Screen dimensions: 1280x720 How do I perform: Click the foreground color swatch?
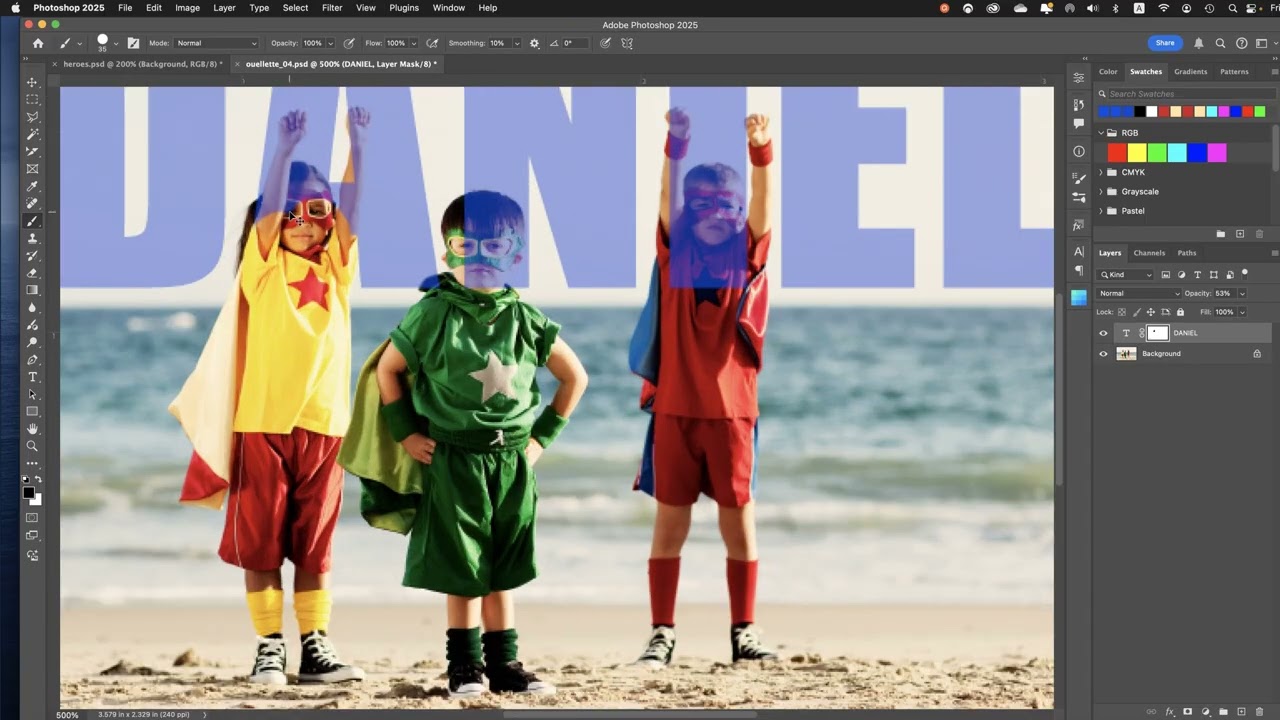pyautogui.click(x=29, y=491)
